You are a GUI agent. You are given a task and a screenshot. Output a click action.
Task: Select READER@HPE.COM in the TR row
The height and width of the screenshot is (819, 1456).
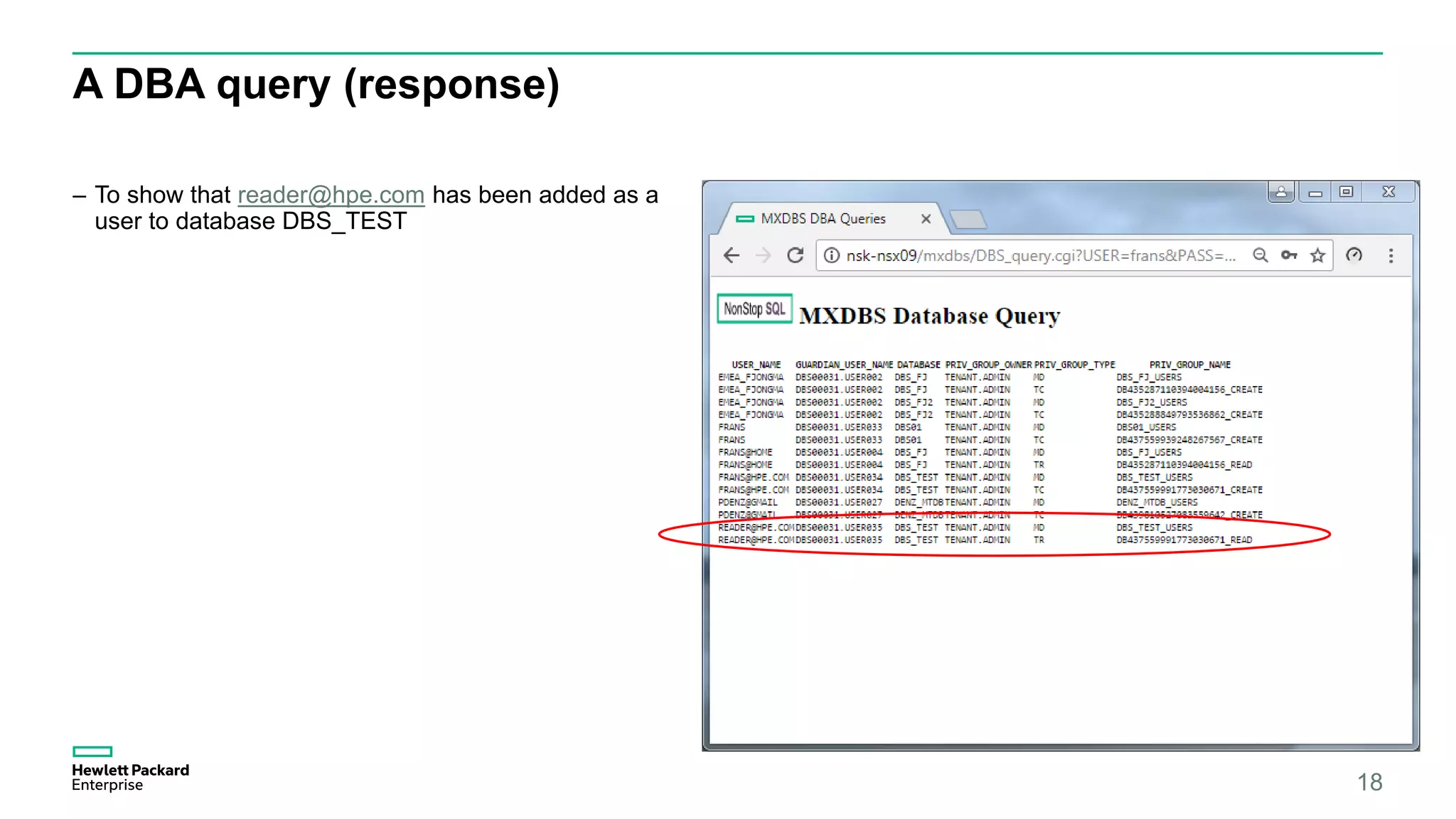tap(756, 540)
